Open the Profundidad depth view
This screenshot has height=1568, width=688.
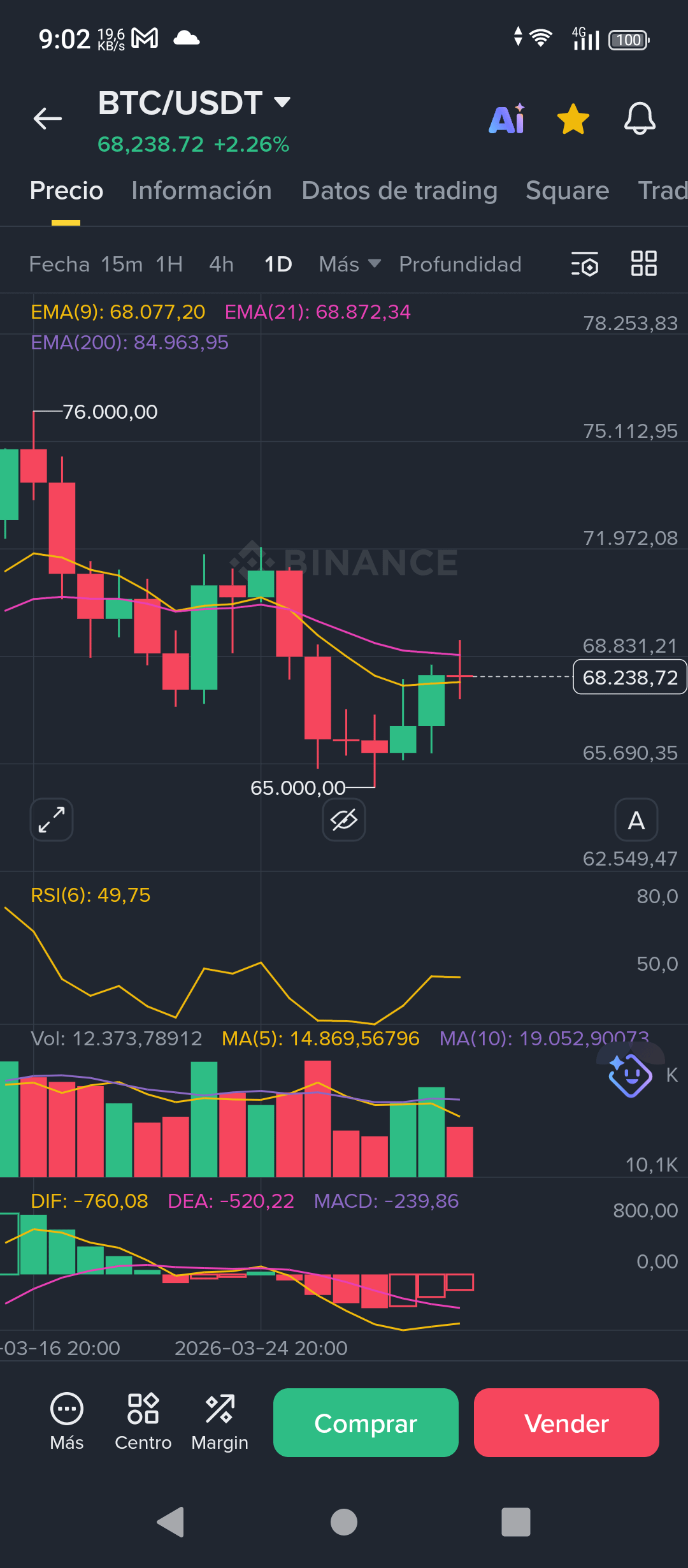(x=460, y=264)
